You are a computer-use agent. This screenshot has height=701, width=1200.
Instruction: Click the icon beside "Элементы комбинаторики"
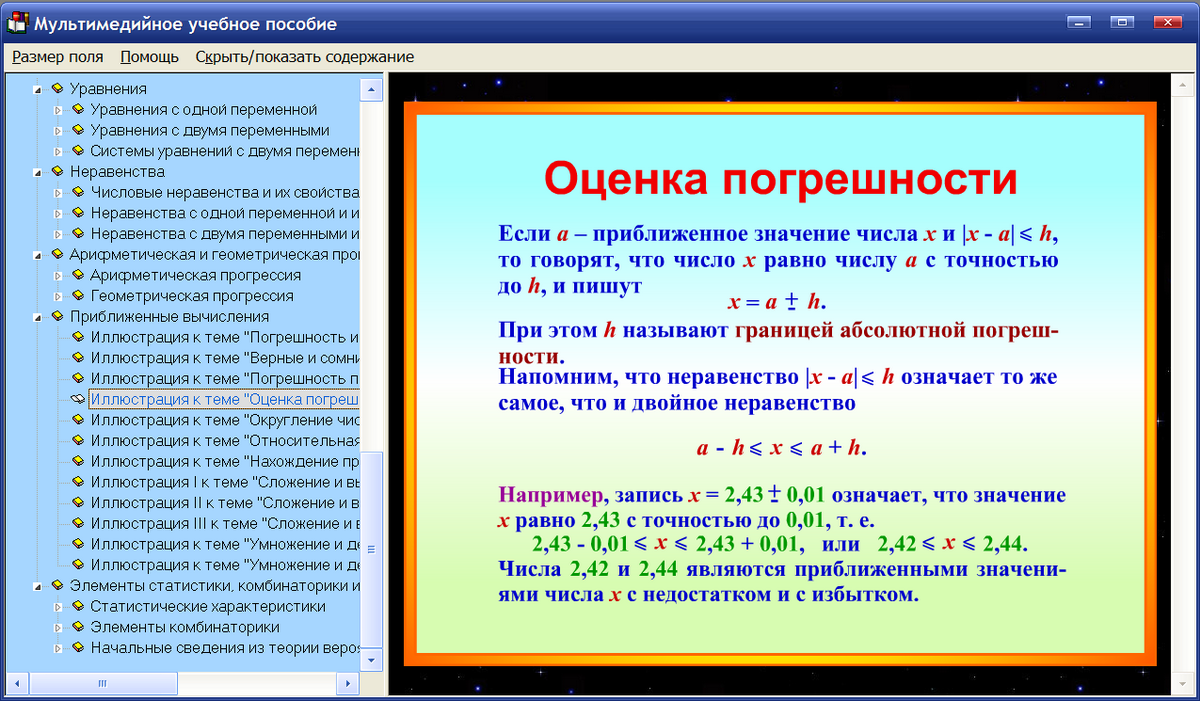pyautogui.click(x=76, y=625)
